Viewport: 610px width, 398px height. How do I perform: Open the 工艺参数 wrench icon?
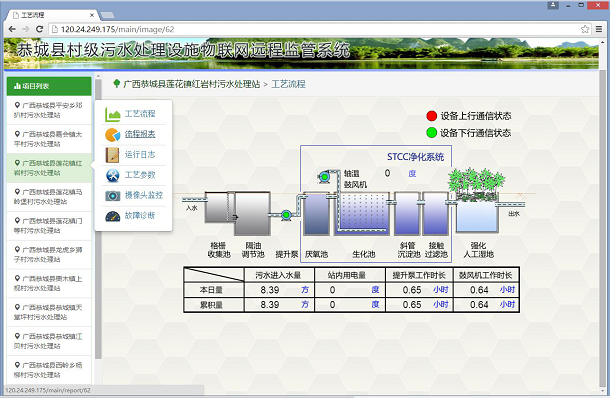[112, 175]
